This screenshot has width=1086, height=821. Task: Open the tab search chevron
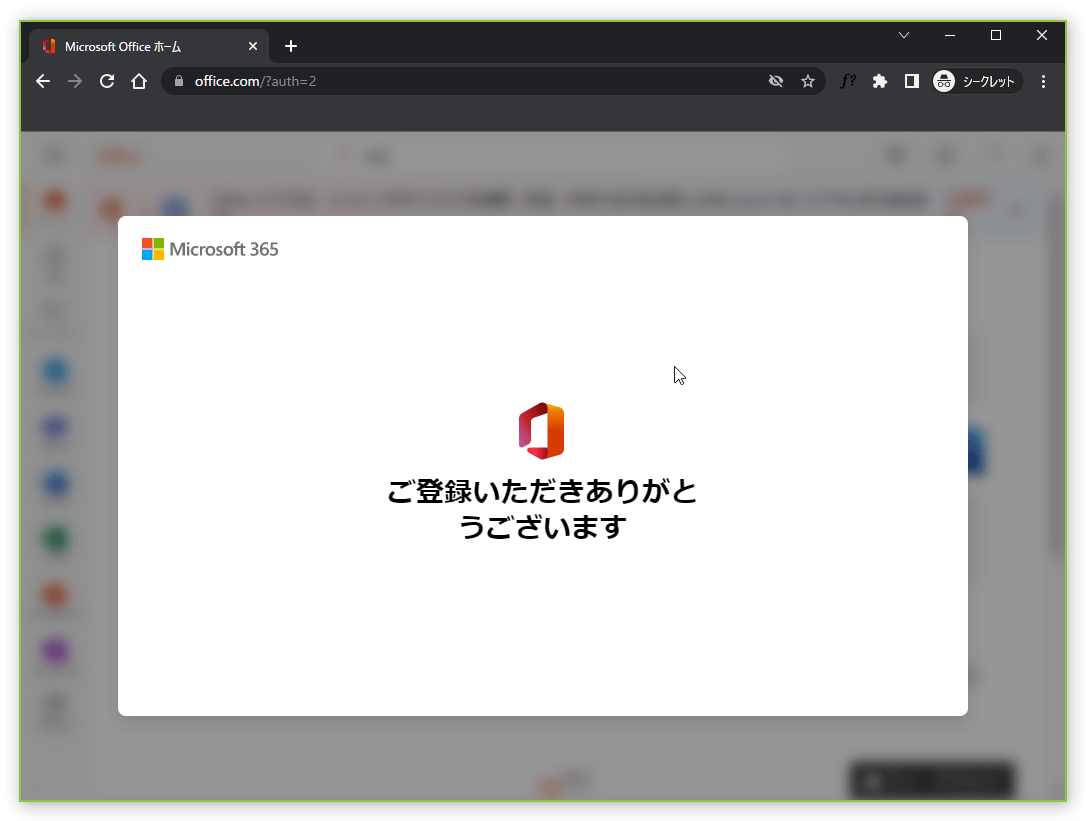pos(904,35)
